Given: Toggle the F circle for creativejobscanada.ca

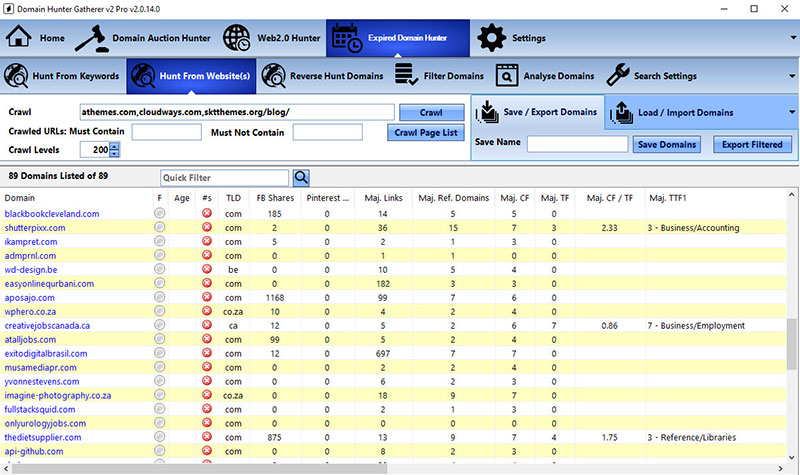Looking at the screenshot, I should point(159,326).
